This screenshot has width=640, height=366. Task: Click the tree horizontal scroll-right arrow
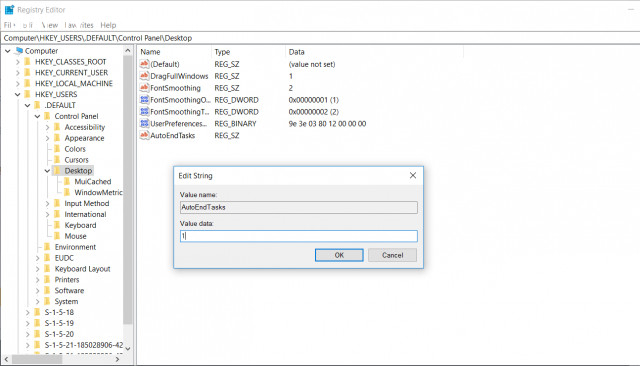(x=118, y=359)
